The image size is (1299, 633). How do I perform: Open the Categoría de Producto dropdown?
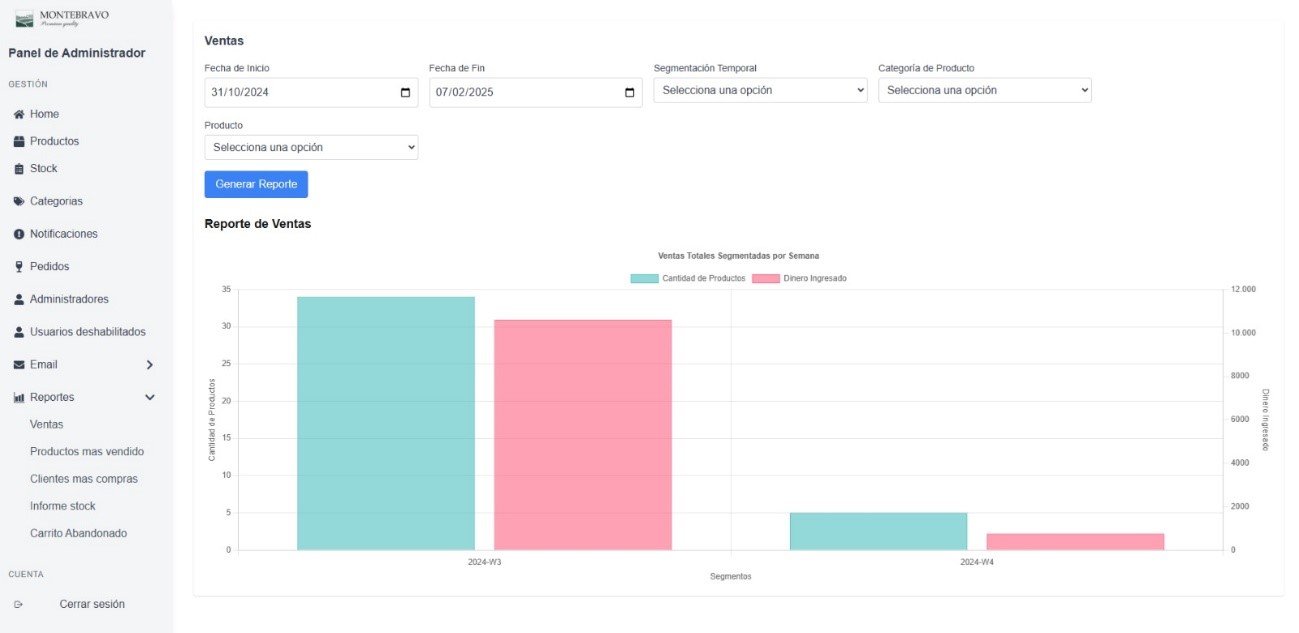(984, 90)
